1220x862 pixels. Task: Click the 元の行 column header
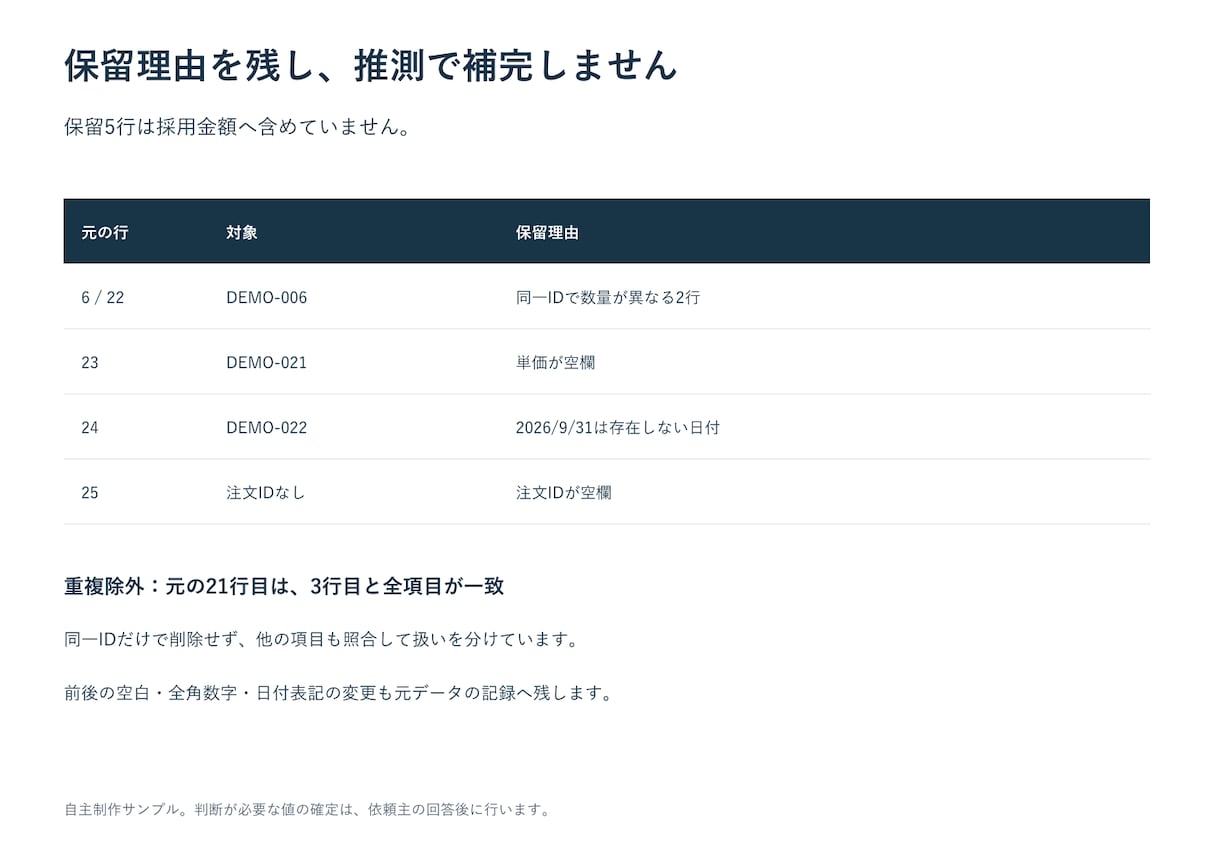click(x=105, y=232)
